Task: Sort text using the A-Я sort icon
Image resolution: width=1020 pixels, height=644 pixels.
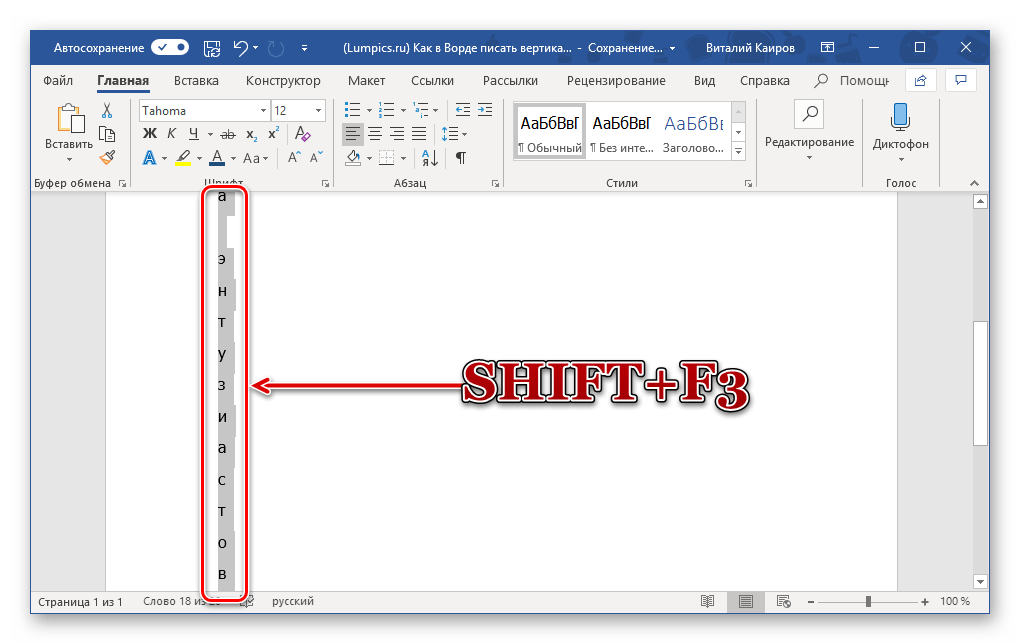Action: pos(429,157)
